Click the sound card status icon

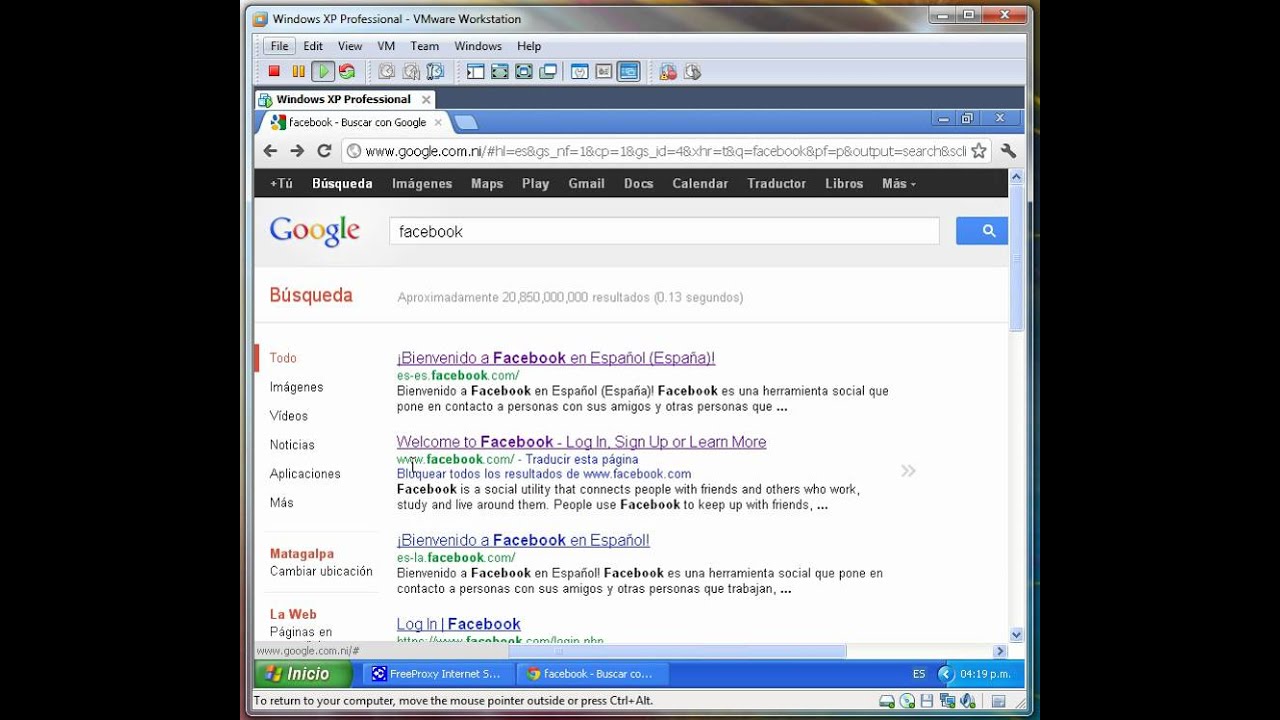(967, 701)
